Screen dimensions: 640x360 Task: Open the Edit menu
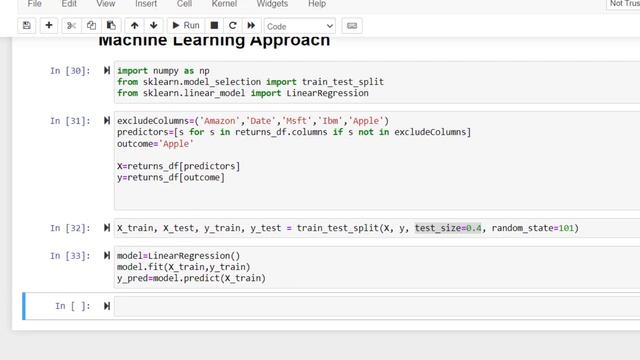click(x=69, y=4)
